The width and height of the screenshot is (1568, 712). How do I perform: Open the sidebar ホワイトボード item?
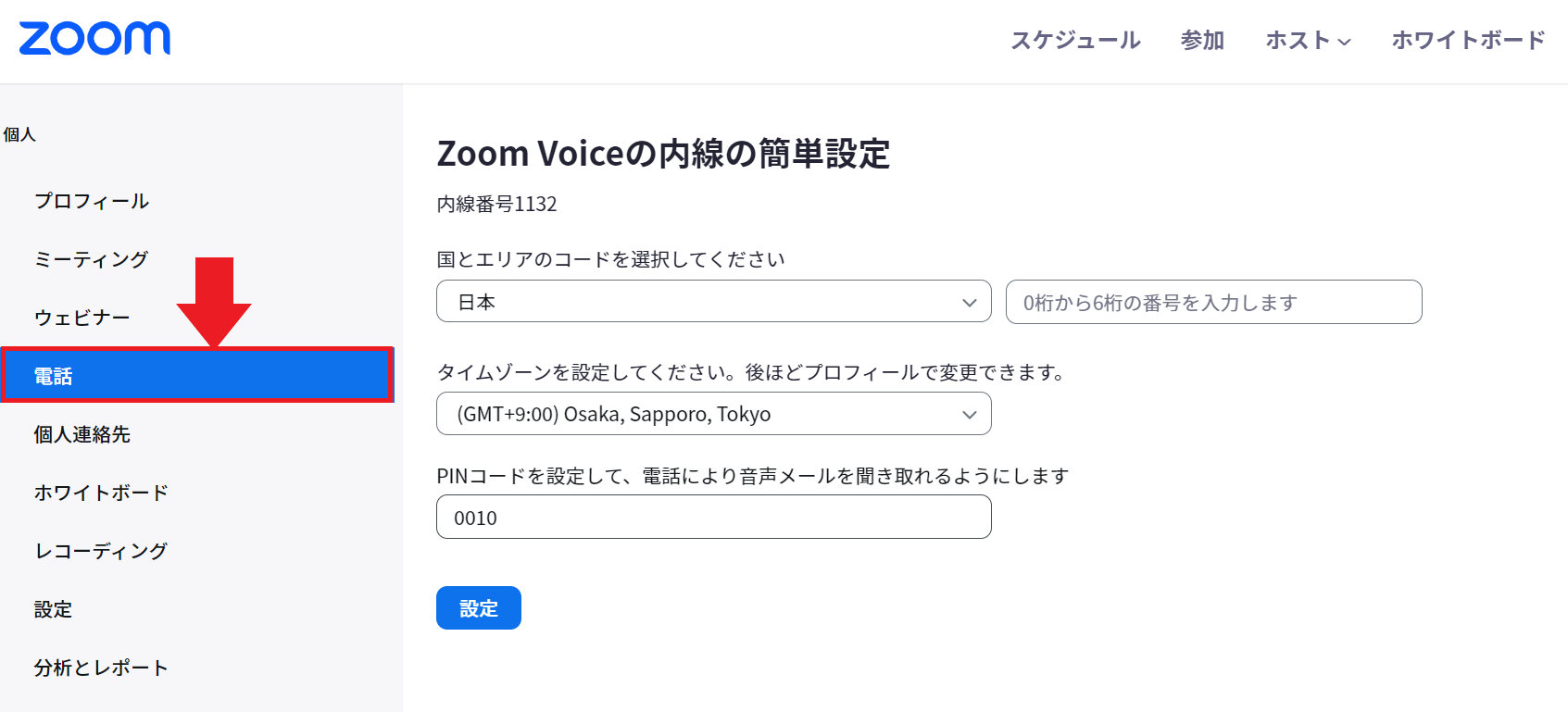(x=101, y=493)
